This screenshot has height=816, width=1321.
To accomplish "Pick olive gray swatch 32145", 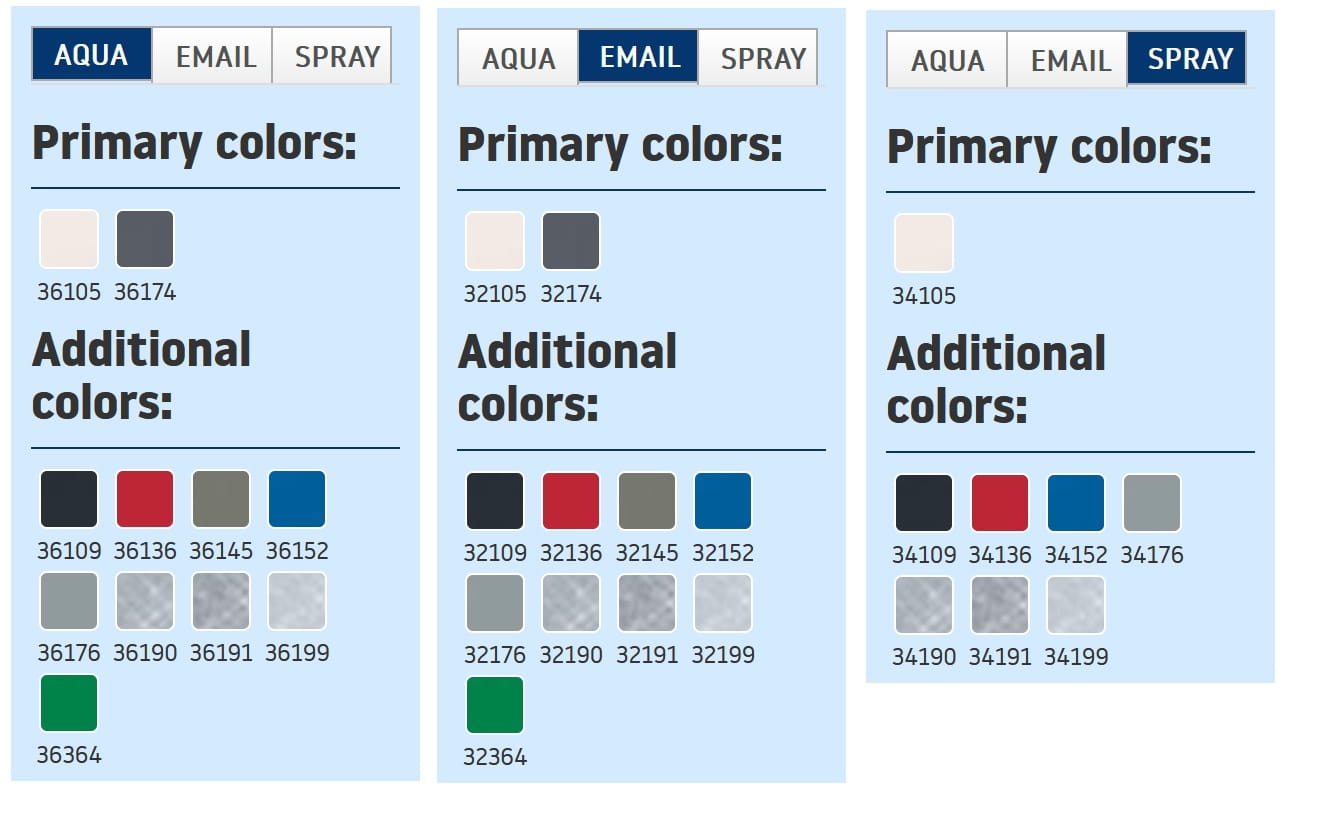I will (647, 501).
